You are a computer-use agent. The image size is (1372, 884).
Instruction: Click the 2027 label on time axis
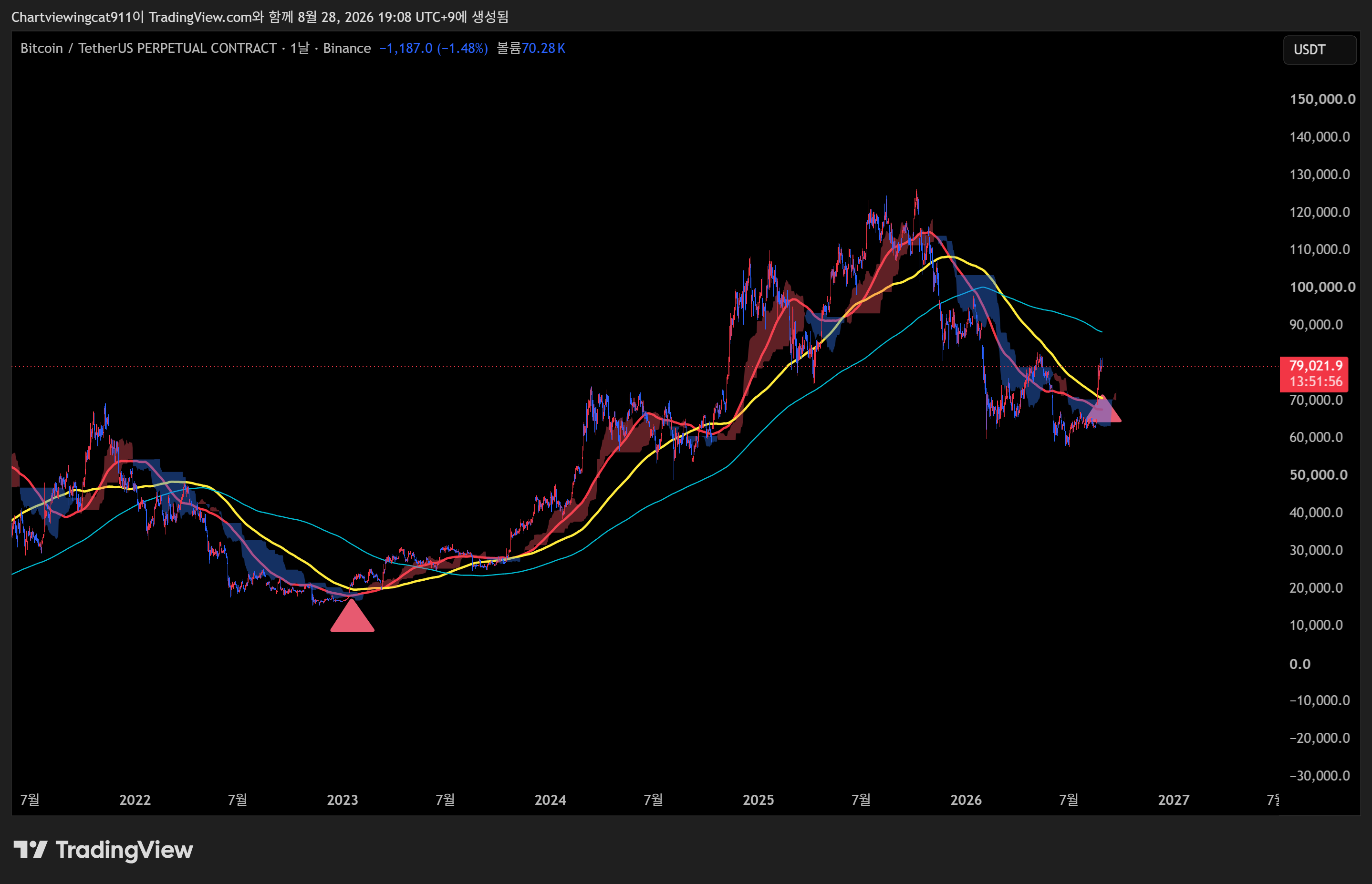[x=1174, y=800]
